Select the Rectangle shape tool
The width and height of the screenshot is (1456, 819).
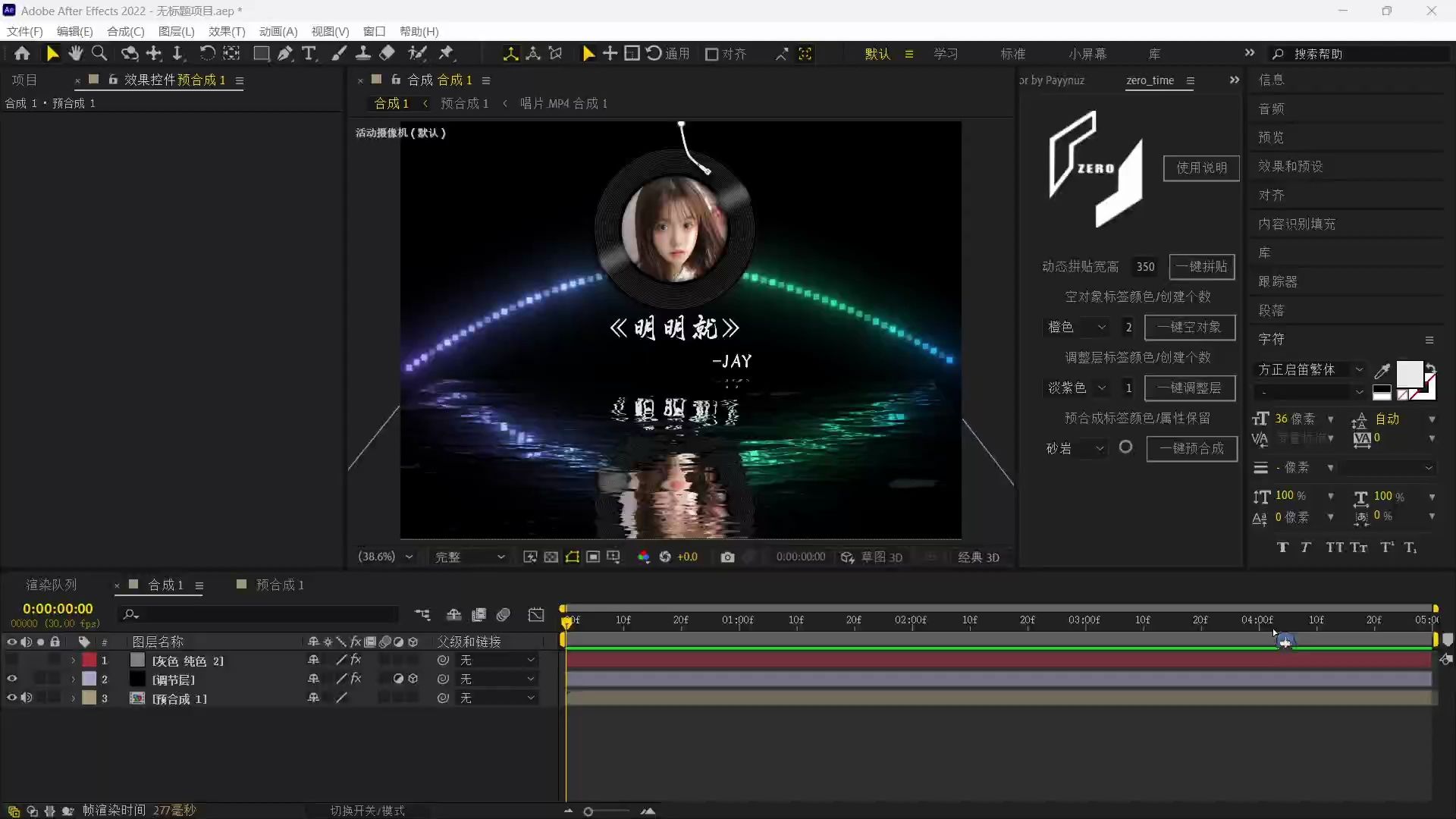[261, 54]
